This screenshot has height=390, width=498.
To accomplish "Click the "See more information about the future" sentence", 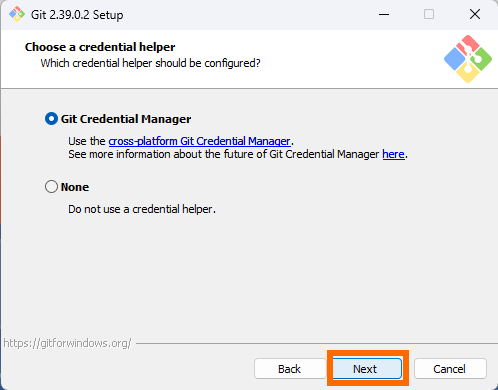I will pyautogui.click(x=238, y=154).
